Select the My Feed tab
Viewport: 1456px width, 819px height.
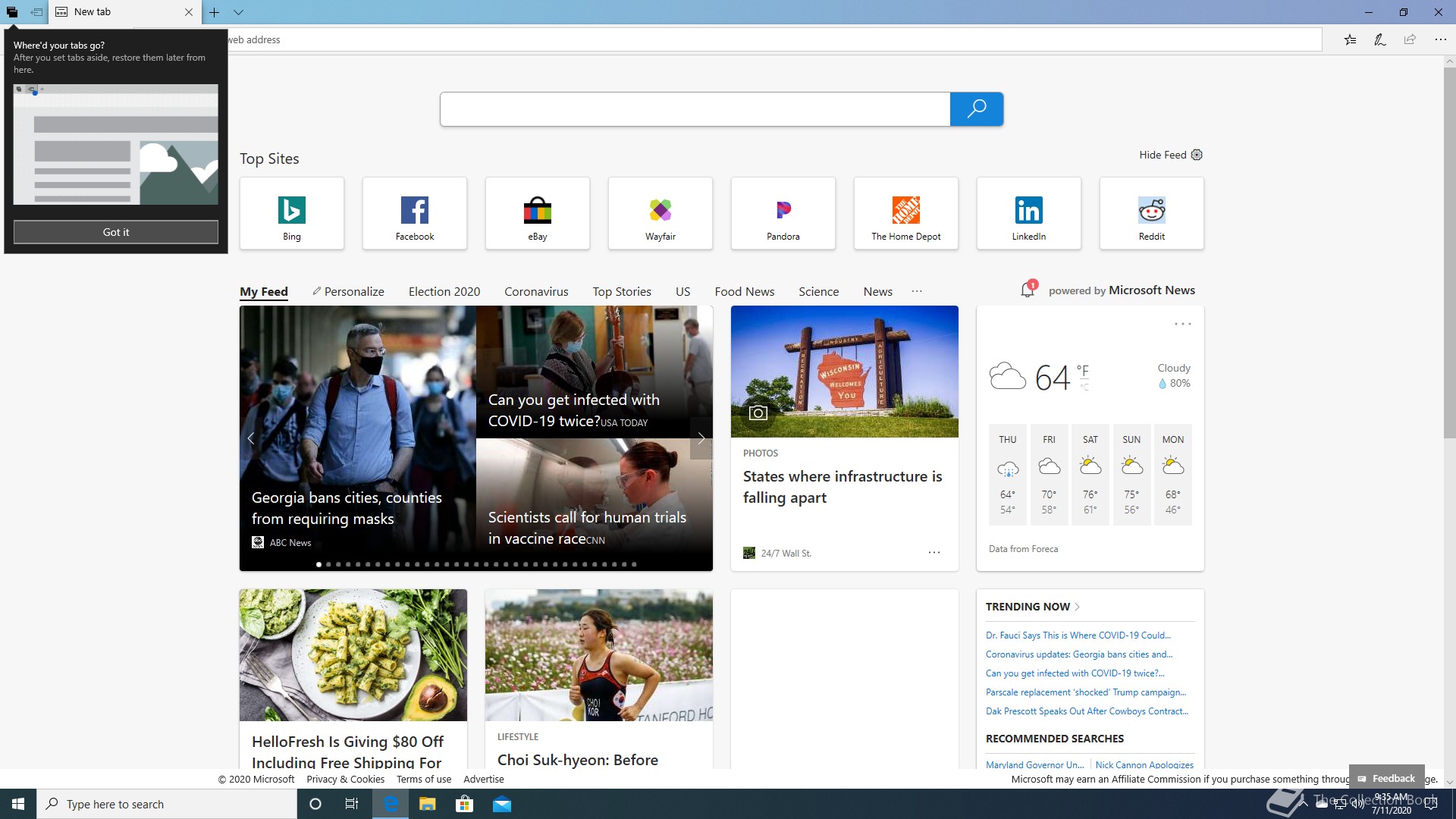click(264, 292)
